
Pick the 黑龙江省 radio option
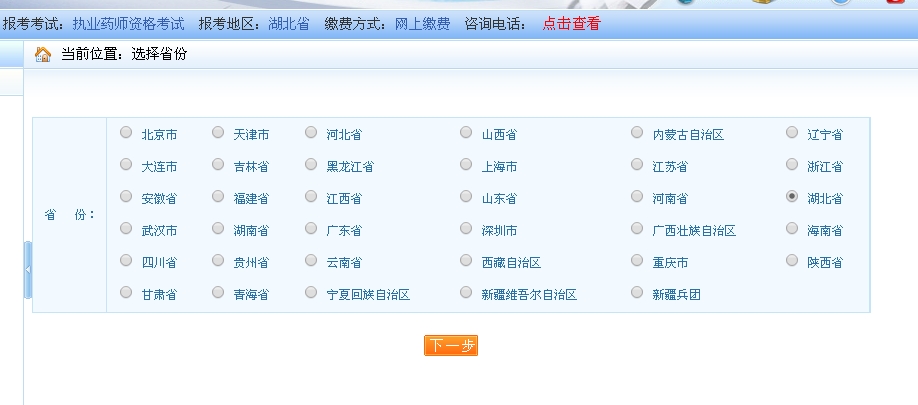click(311, 164)
